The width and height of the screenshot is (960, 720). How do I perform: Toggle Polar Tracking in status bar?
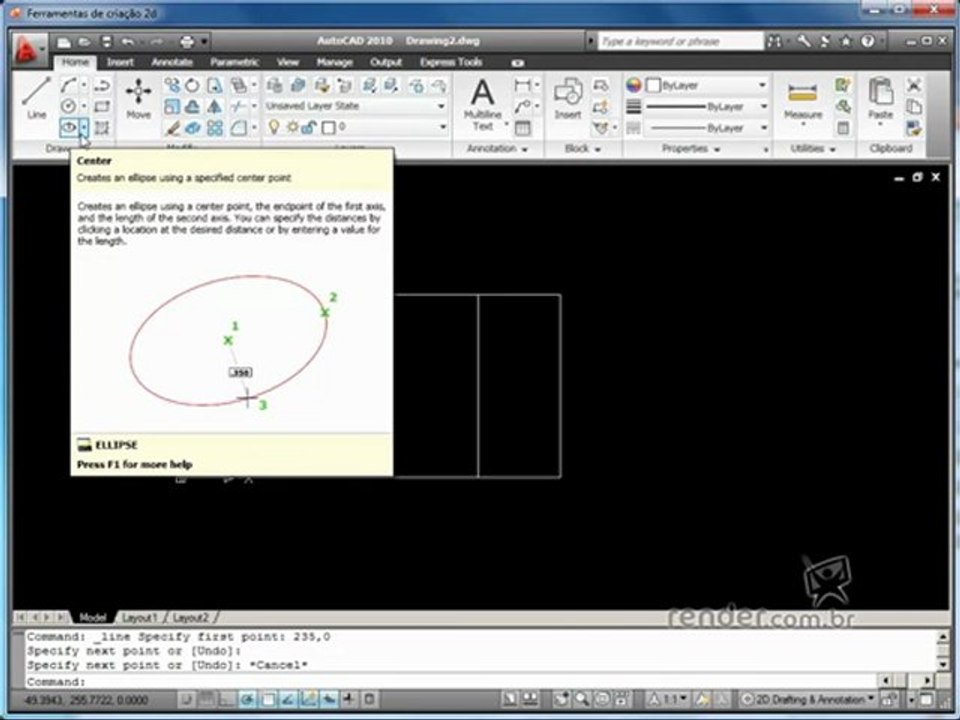pyautogui.click(x=247, y=699)
